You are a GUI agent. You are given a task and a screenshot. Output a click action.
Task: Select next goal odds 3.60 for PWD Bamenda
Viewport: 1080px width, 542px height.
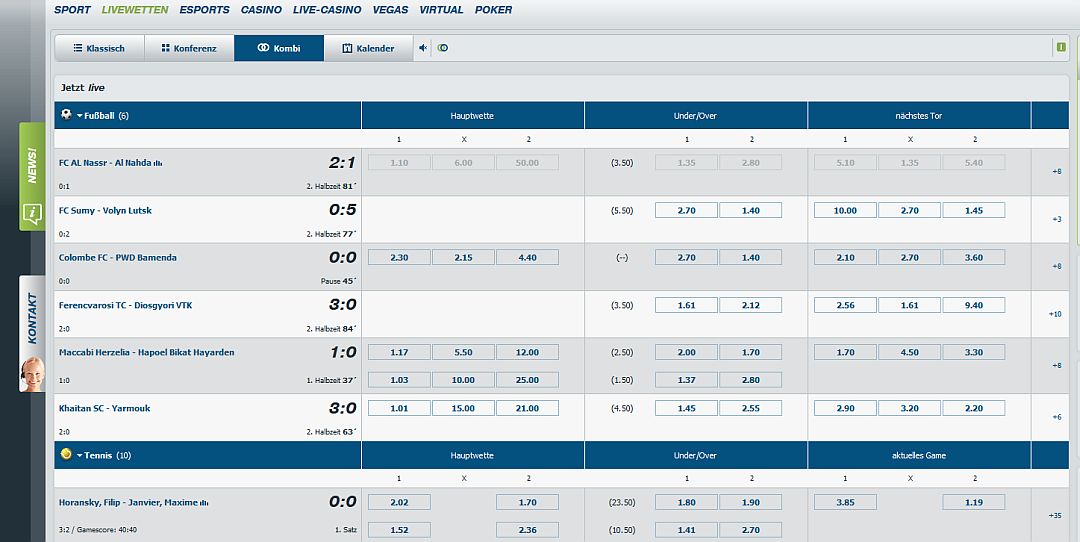(974, 258)
